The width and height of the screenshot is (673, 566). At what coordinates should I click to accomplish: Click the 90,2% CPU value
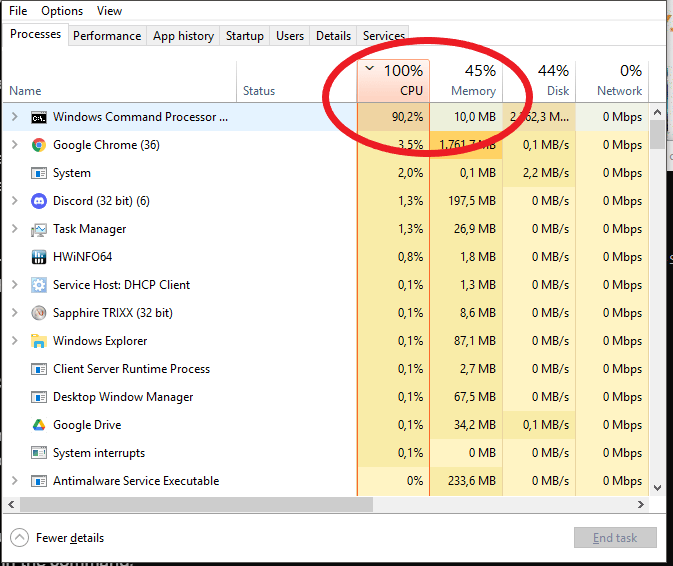(407, 117)
